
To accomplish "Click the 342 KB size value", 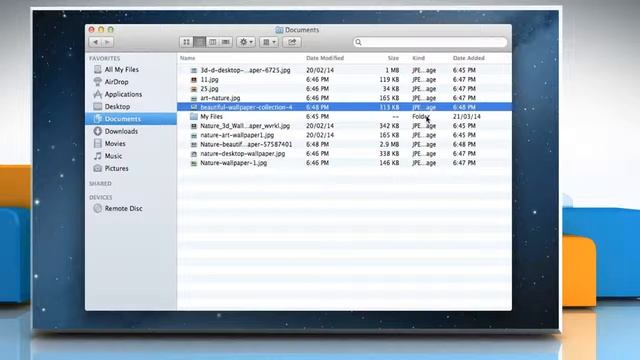I will click(x=389, y=126).
